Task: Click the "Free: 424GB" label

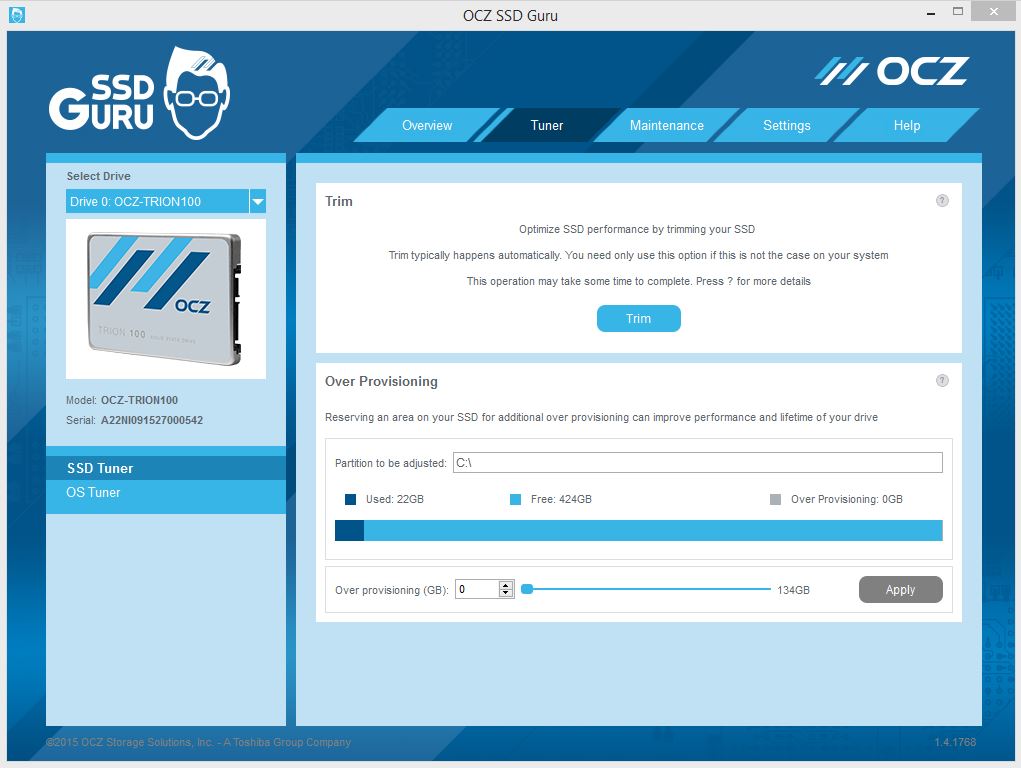Action: 561,500
